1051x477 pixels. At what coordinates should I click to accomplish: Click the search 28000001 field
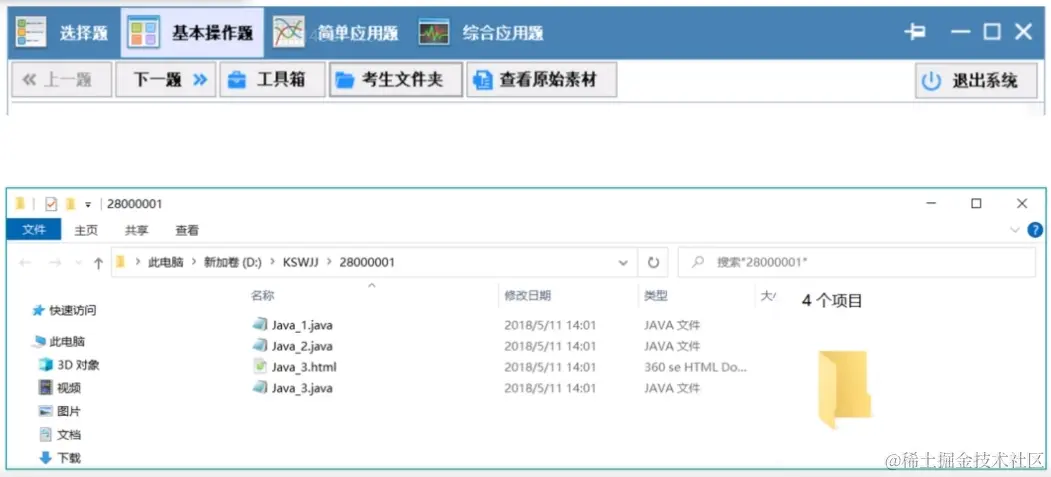click(857, 263)
